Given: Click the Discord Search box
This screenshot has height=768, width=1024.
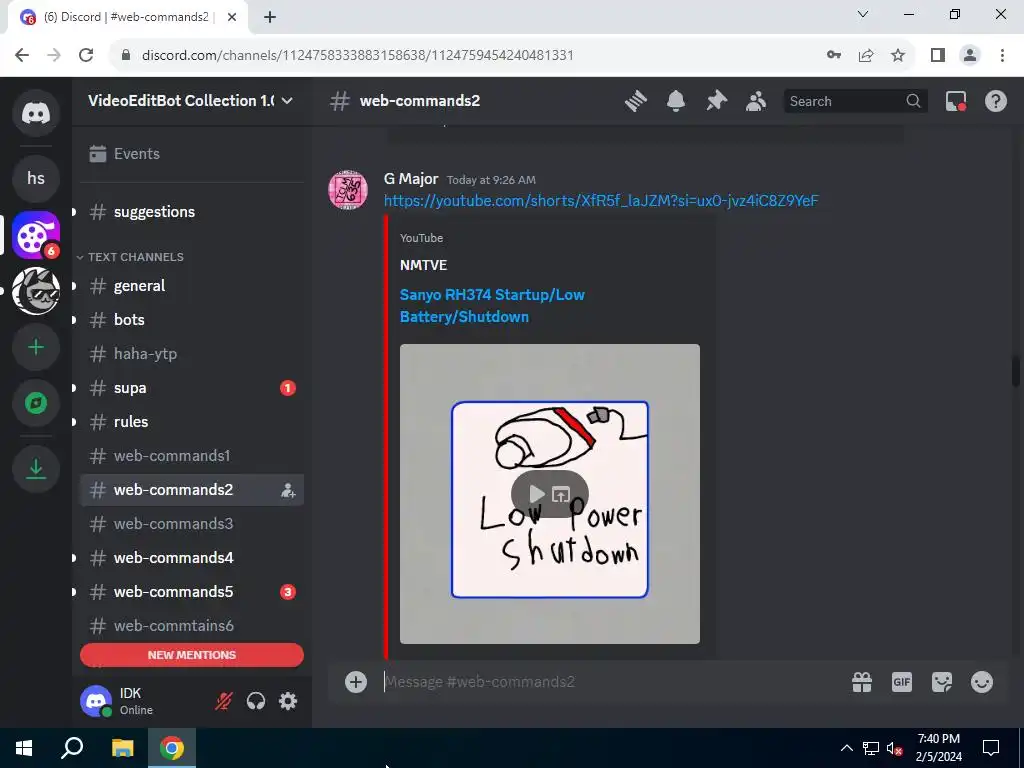Looking at the screenshot, I should 855,101.
